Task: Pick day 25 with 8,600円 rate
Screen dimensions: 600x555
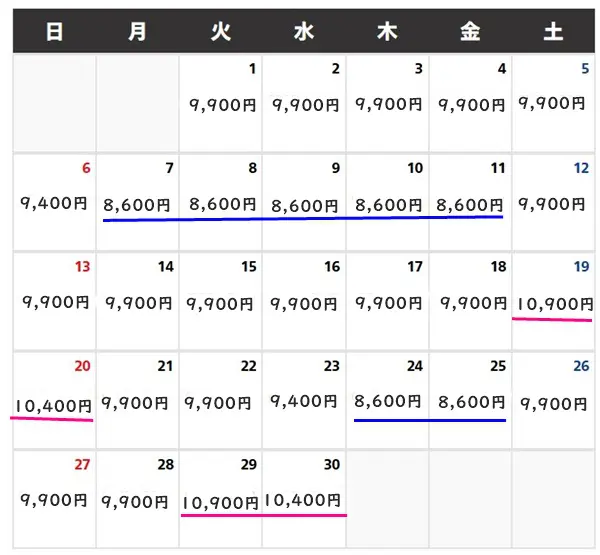Action: 470,400
